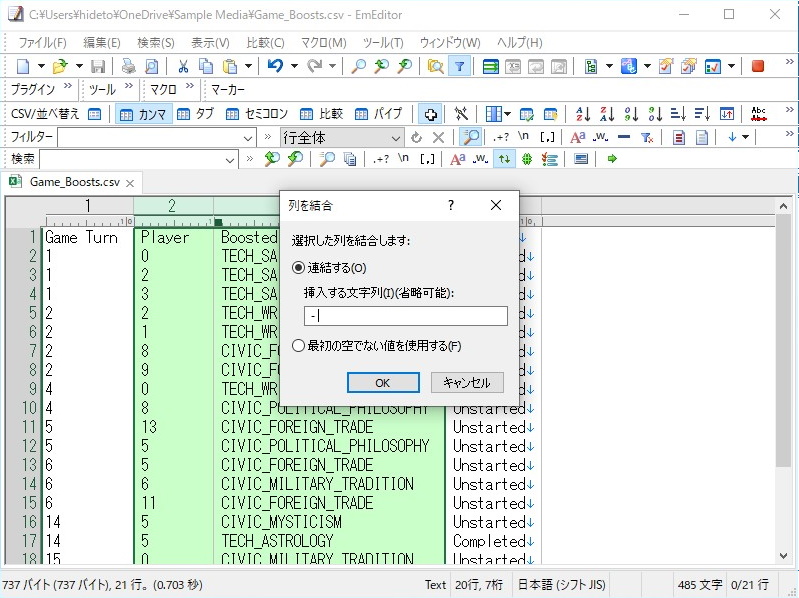
Task: Click the green Find next arrow icon
Action: point(612,159)
